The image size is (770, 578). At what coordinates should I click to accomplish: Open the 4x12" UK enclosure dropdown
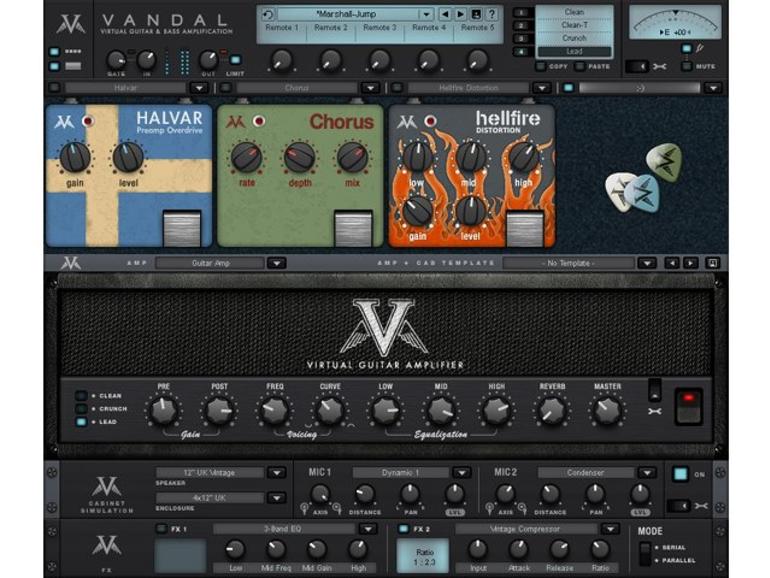tap(276, 498)
